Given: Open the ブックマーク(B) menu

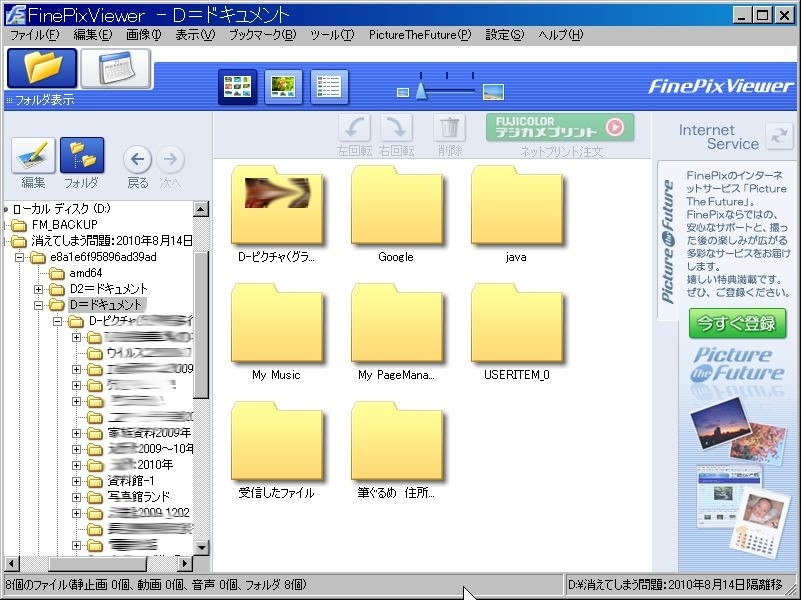Looking at the screenshot, I should [262, 35].
